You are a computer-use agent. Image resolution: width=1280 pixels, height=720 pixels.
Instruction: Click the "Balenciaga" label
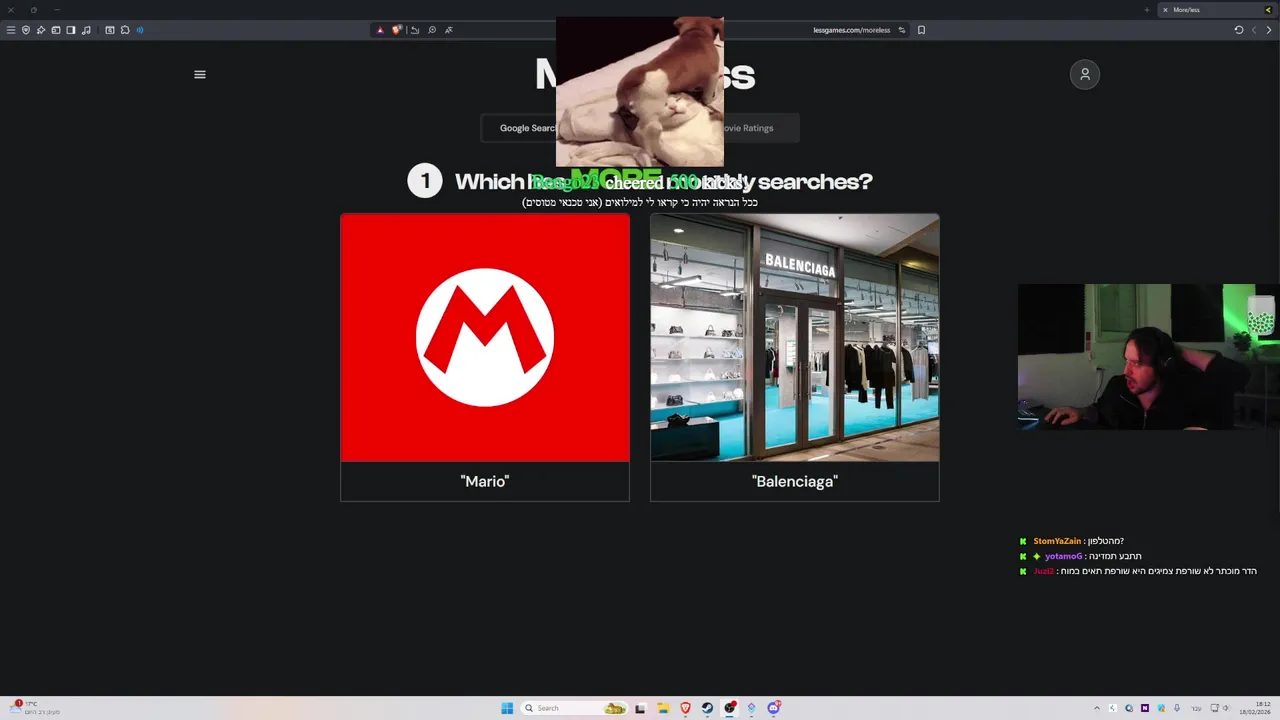[795, 481]
